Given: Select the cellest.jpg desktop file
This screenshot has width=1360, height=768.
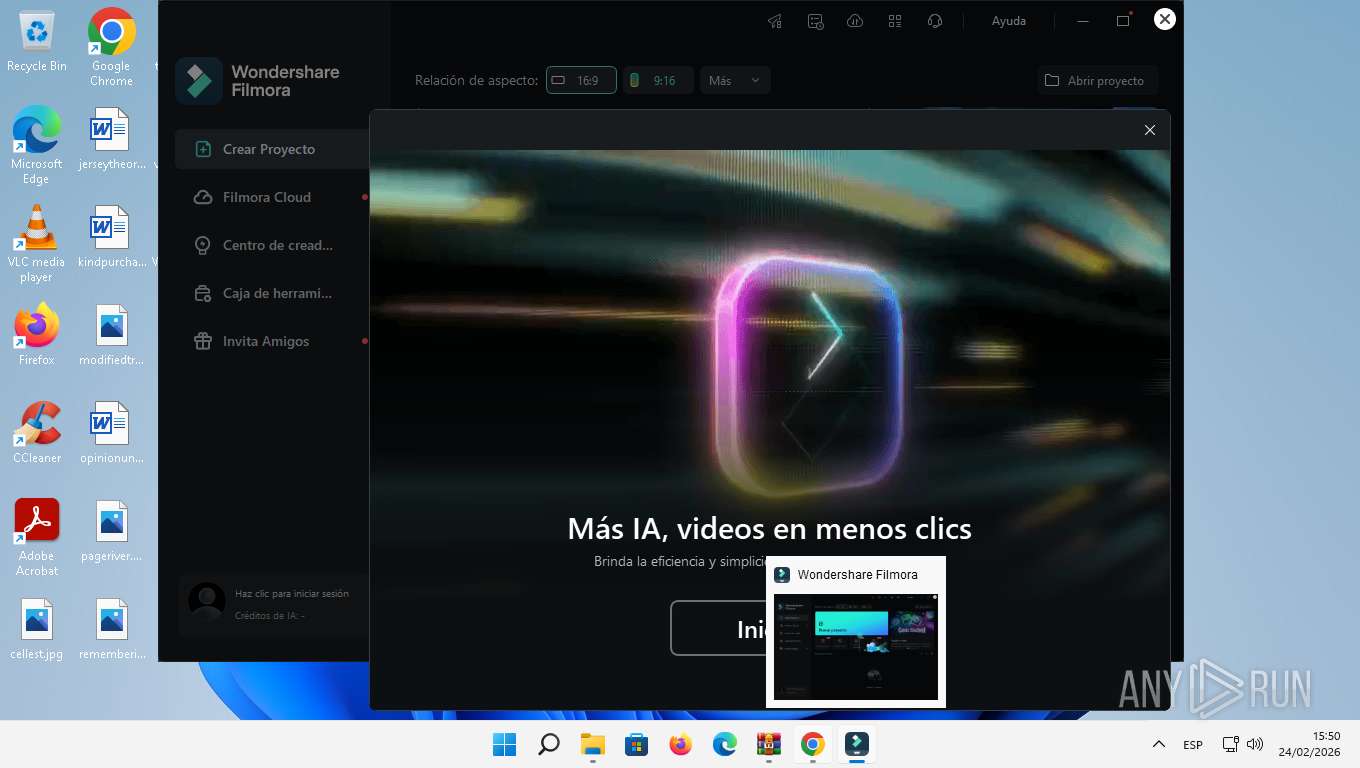Looking at the screenshot, I should pos(37,628).
